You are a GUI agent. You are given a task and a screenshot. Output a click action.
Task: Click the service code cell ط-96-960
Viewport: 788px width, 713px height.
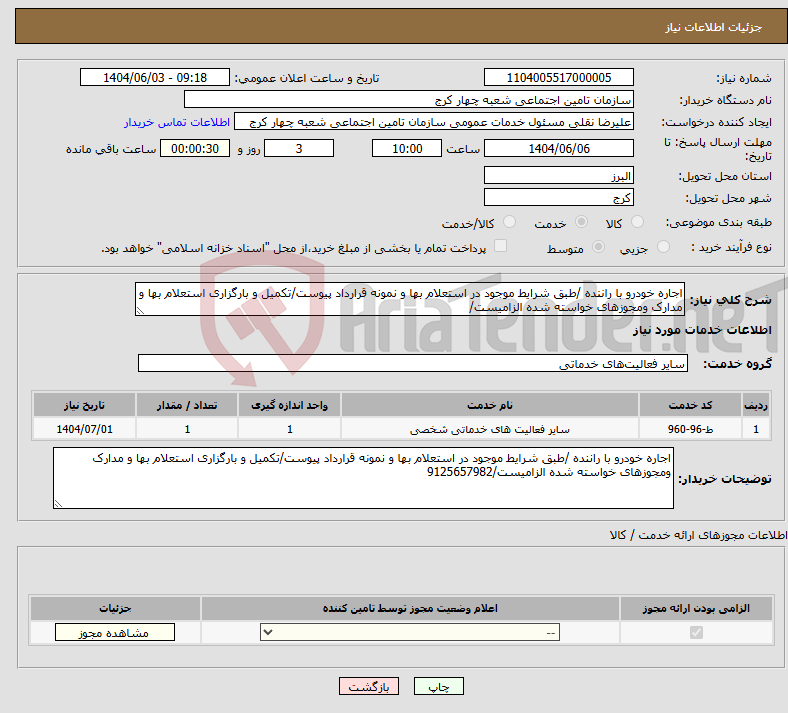(x=691, y=429)
